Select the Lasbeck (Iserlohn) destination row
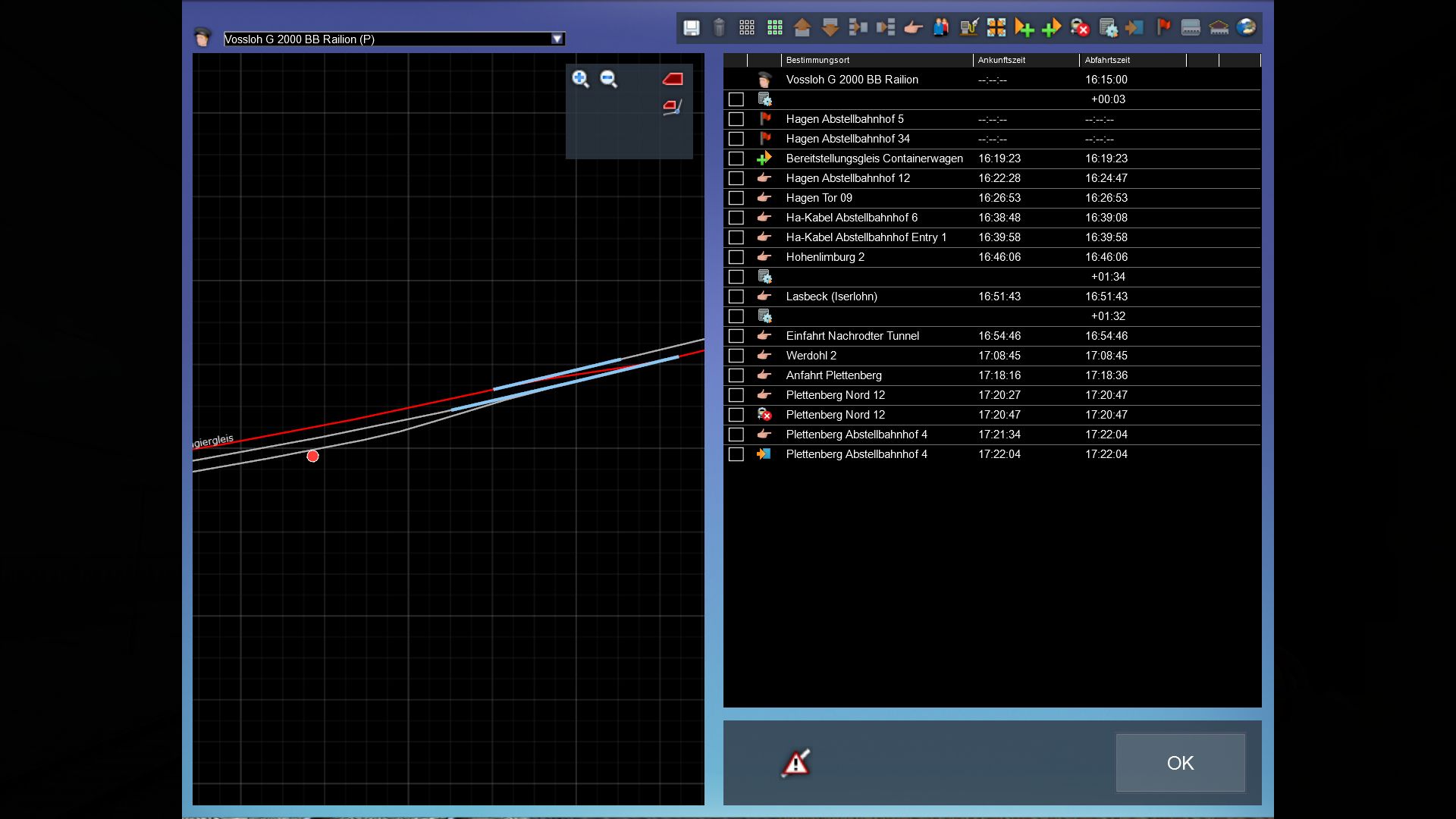The height and width of the screenshot is (819, 1456). tap(831, 297)
